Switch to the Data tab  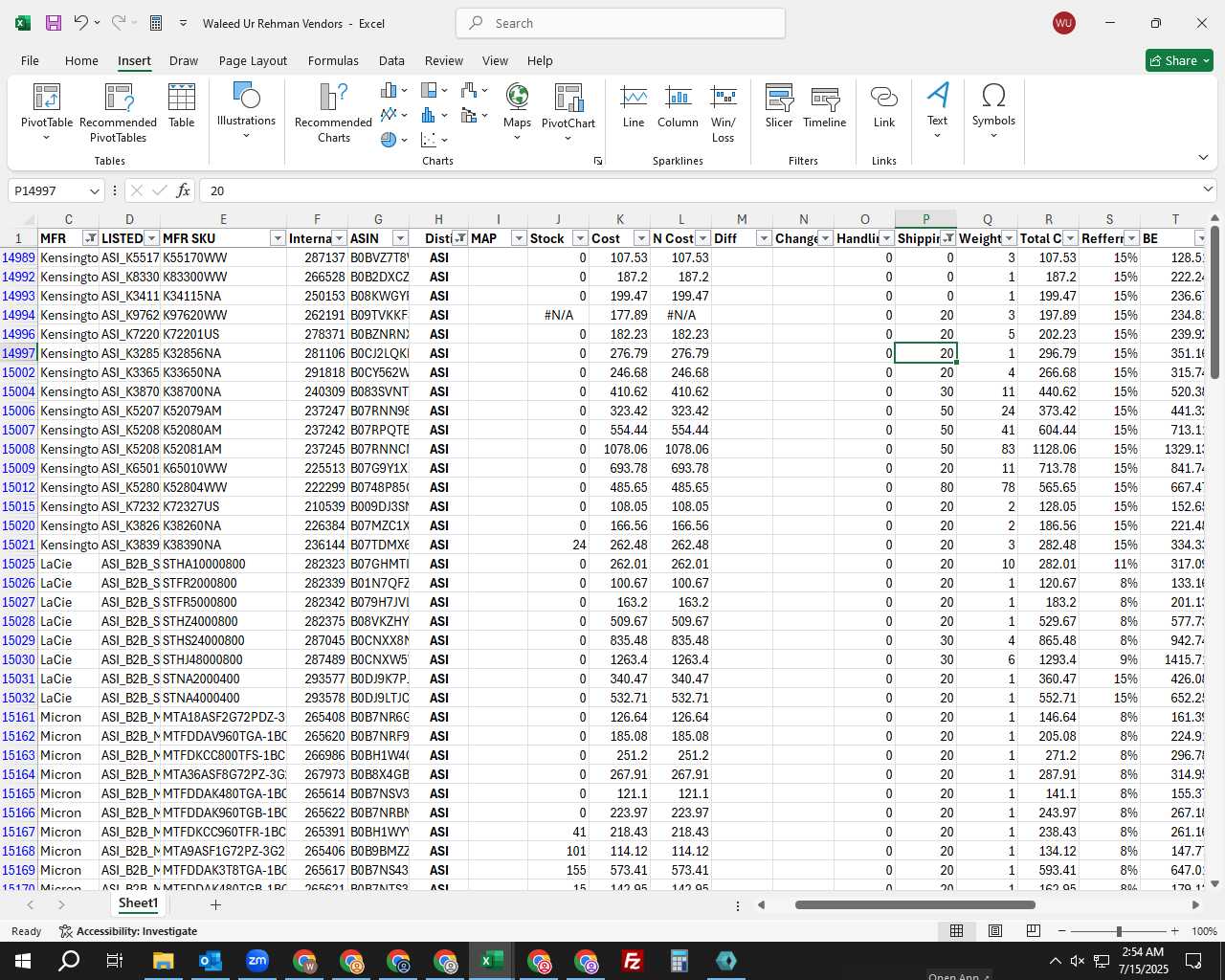[x=391, y=60]
